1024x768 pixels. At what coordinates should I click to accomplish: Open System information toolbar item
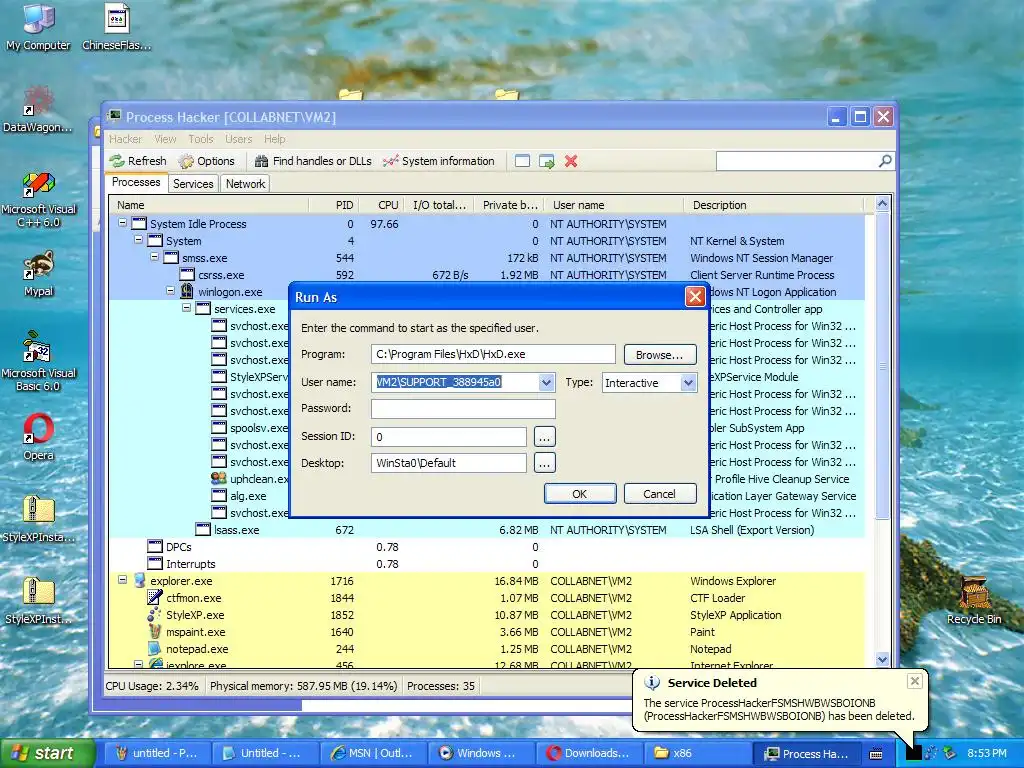tap(439, 161)
